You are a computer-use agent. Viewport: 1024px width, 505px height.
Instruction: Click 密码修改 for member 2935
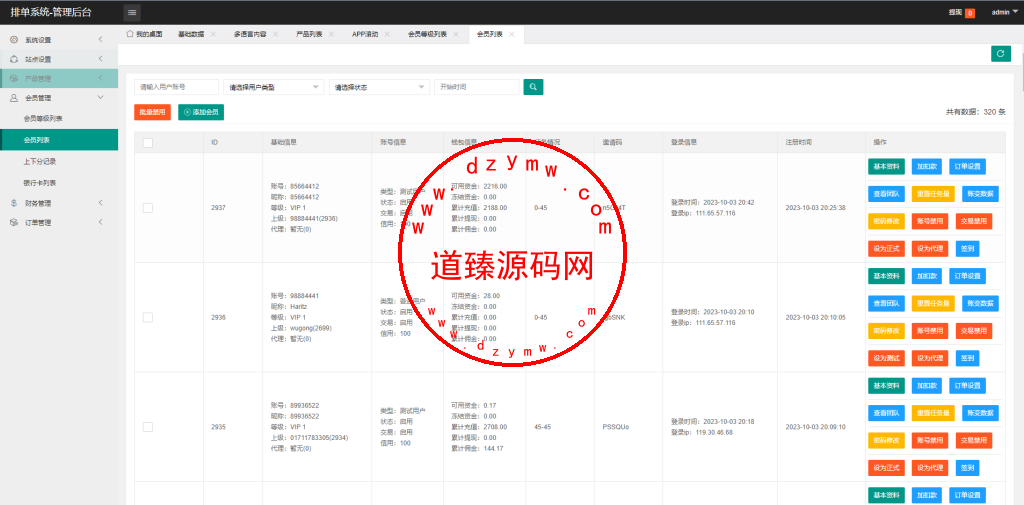tap(886, 440)
